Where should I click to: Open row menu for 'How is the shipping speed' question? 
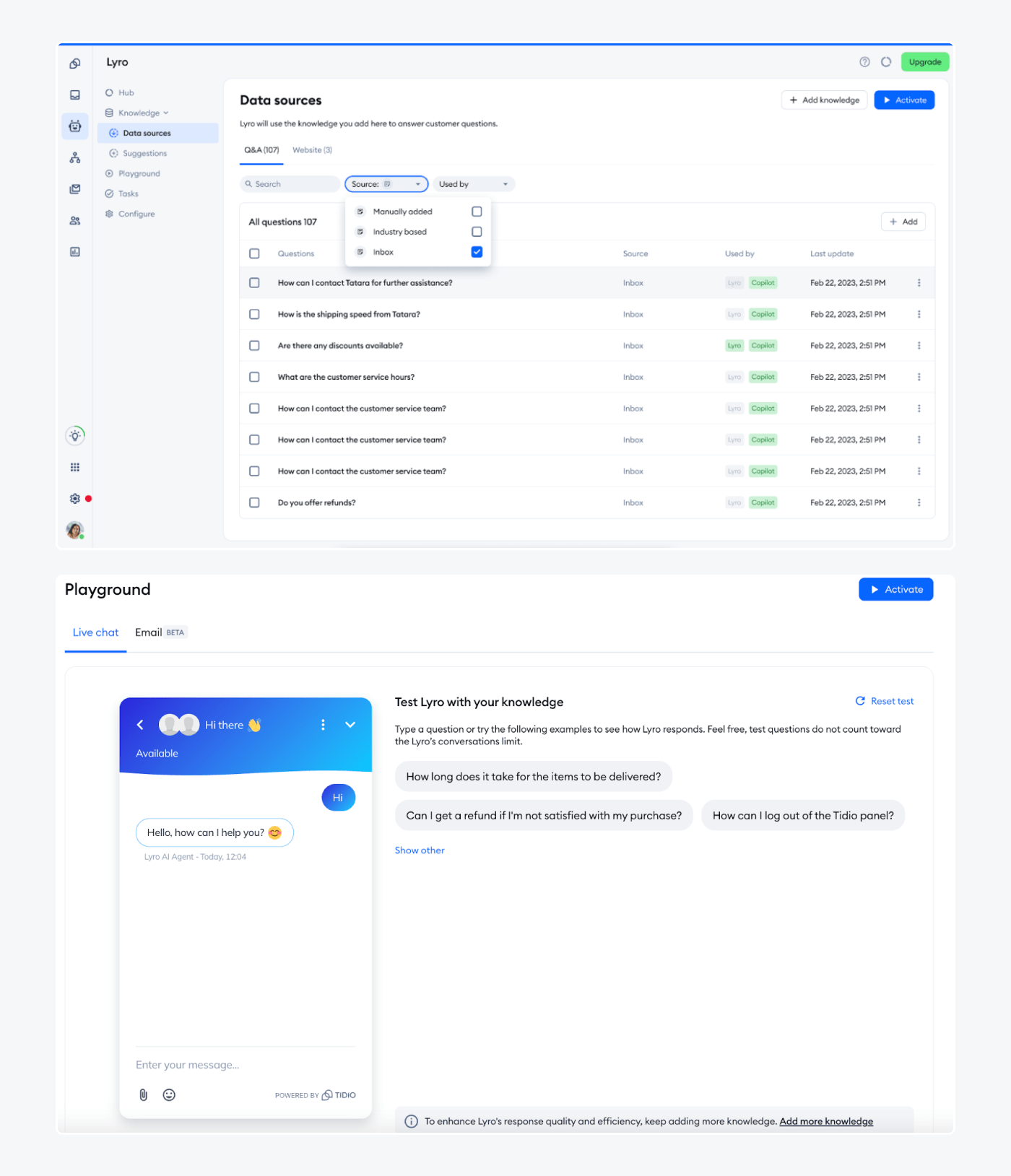pyautogui.click(x=919, y=314)
